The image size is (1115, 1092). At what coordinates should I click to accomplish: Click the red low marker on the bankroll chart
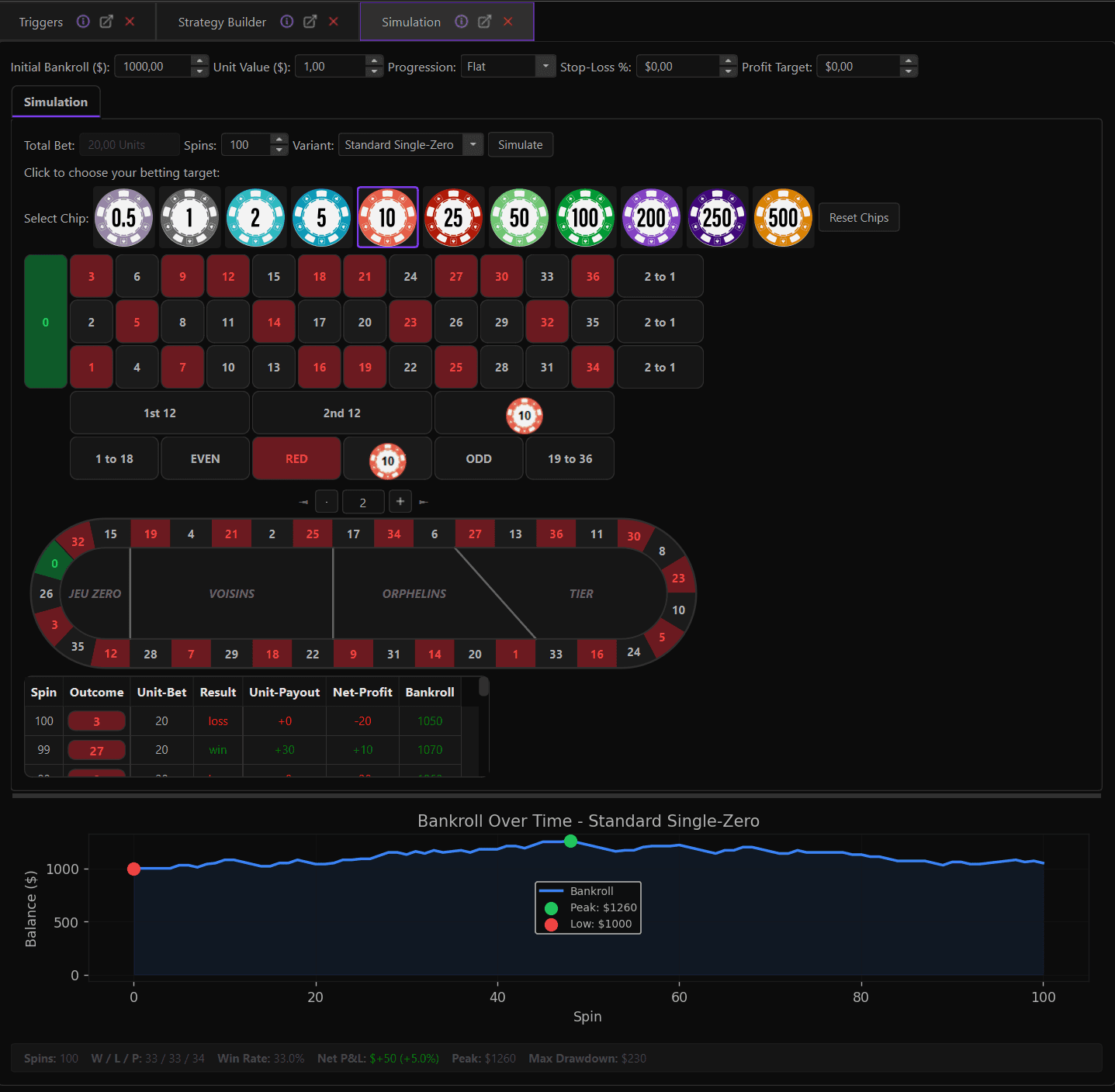coord(133,869)
